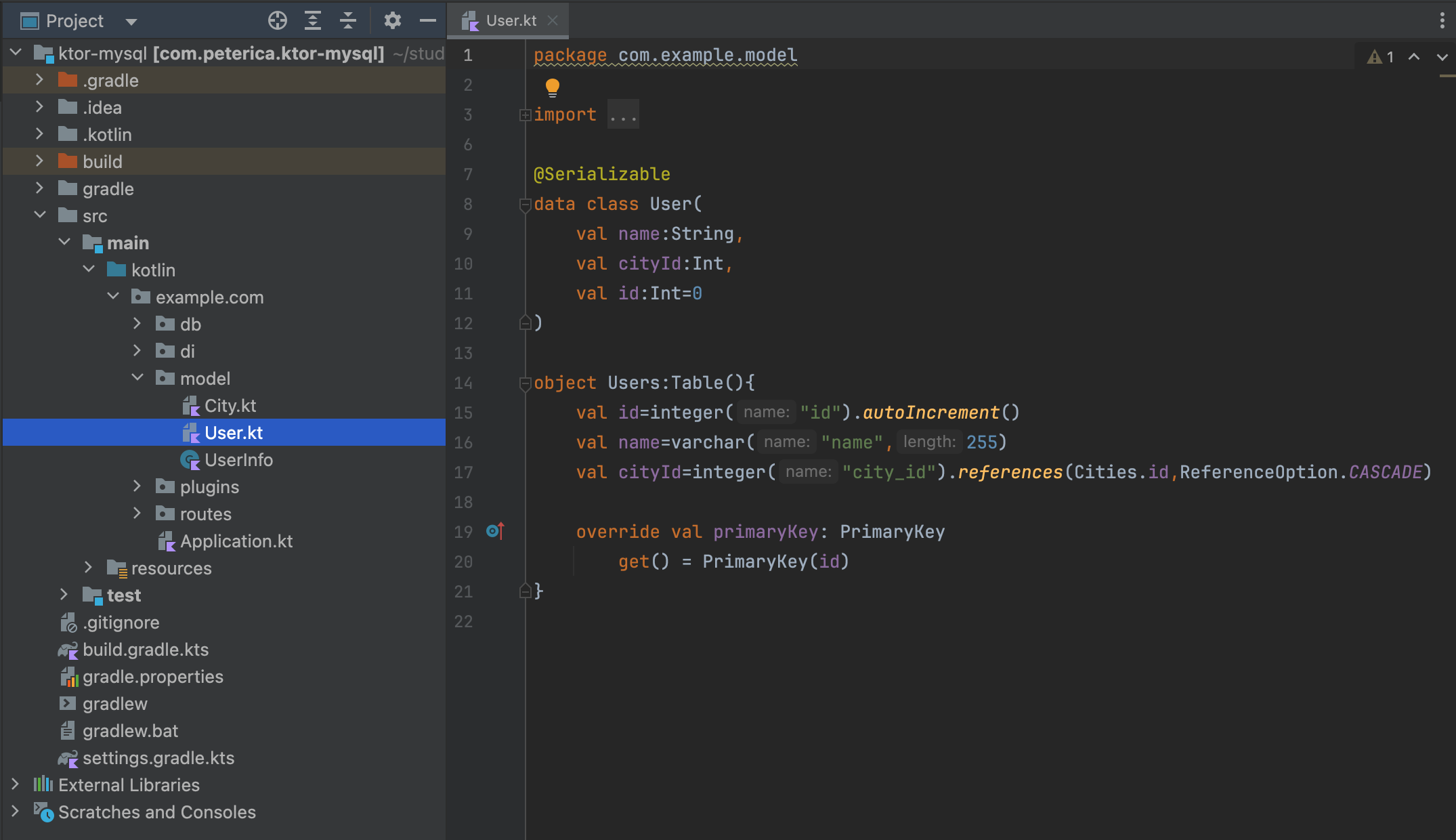Collapse the model folder
Screen dimensions: 1456x840
(137, 378)
